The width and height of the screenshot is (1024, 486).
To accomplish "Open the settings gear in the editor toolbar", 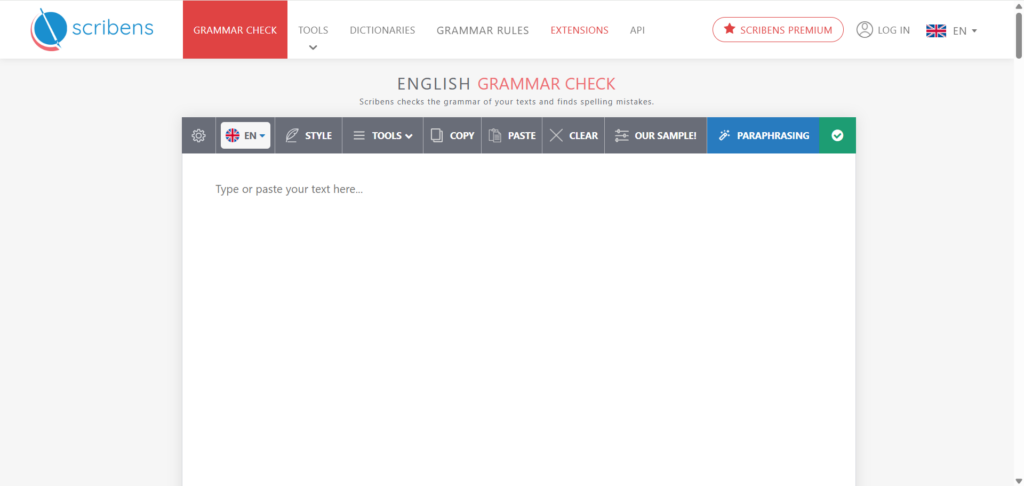I will coord(198,136).
